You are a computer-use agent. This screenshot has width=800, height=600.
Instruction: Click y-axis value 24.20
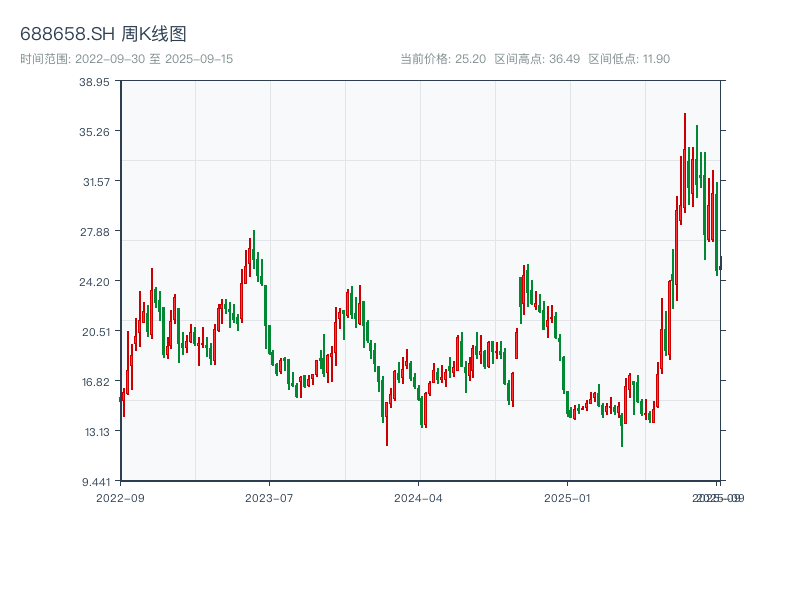tap(94, 282)
